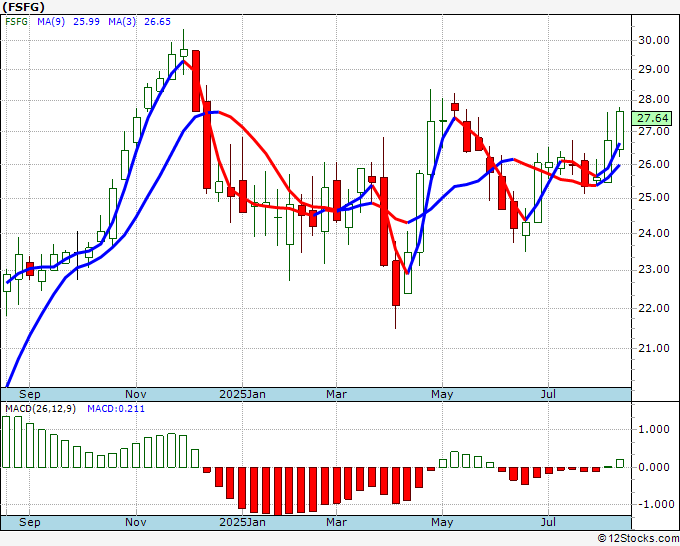
Task: Click the 23.00 price axis label
Action: tap(654, 270)
